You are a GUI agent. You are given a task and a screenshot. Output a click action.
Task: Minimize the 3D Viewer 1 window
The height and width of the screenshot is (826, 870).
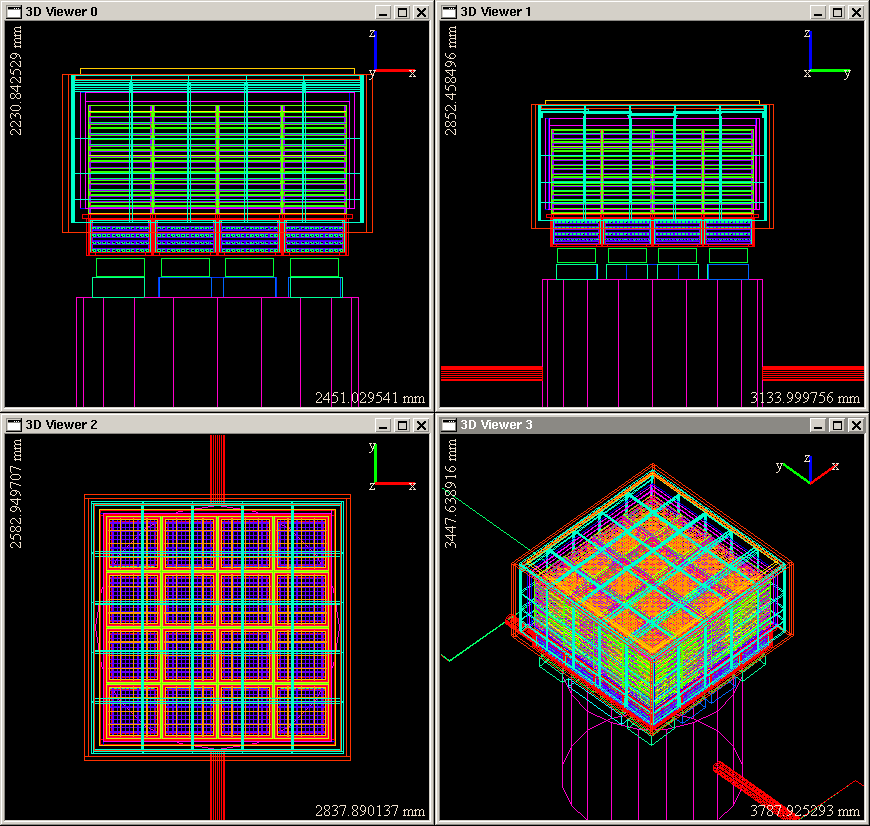click(819, 12)
